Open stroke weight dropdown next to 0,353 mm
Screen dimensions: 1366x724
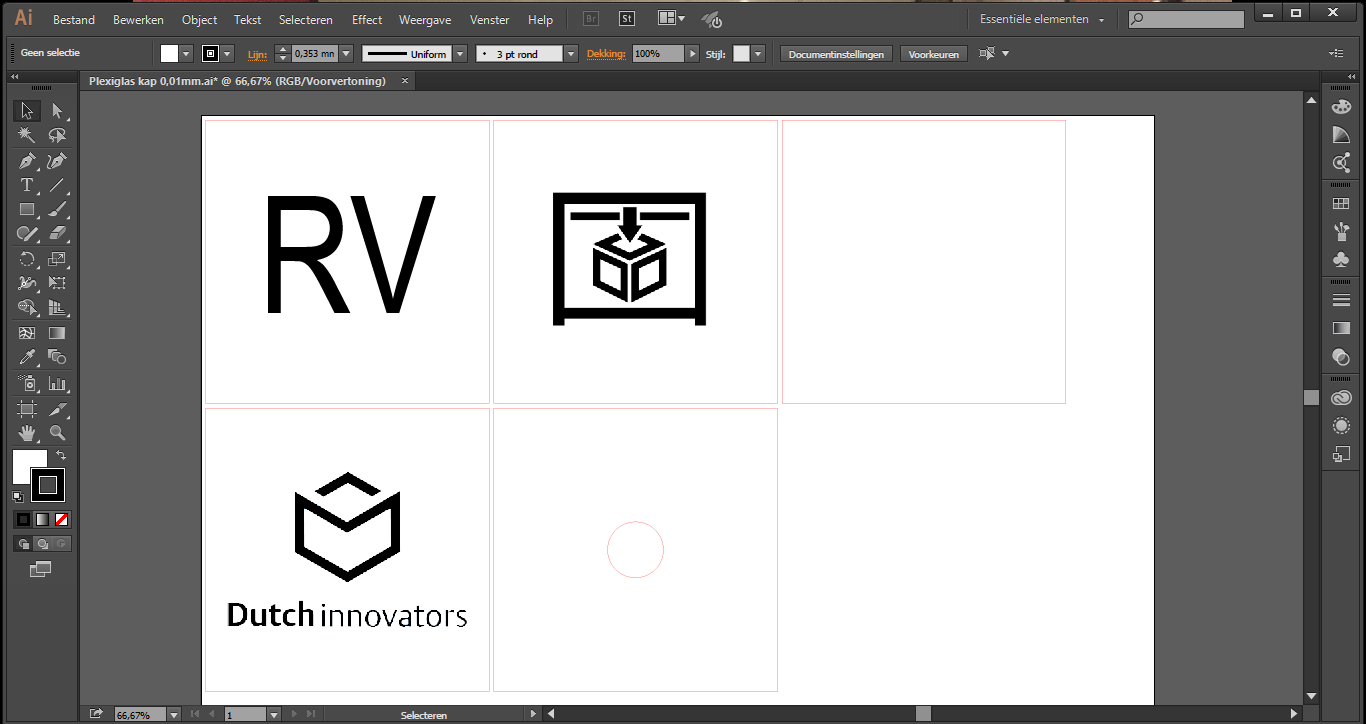pyautogui.click(x=346, y=54)
